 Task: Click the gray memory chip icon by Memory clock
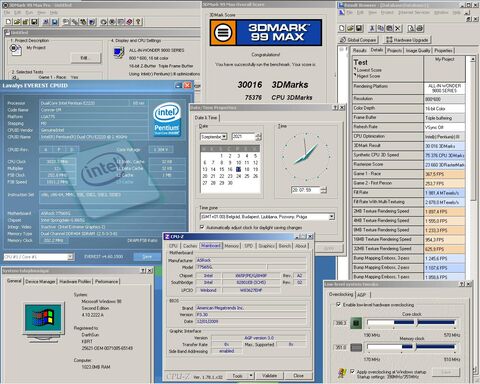356,348
